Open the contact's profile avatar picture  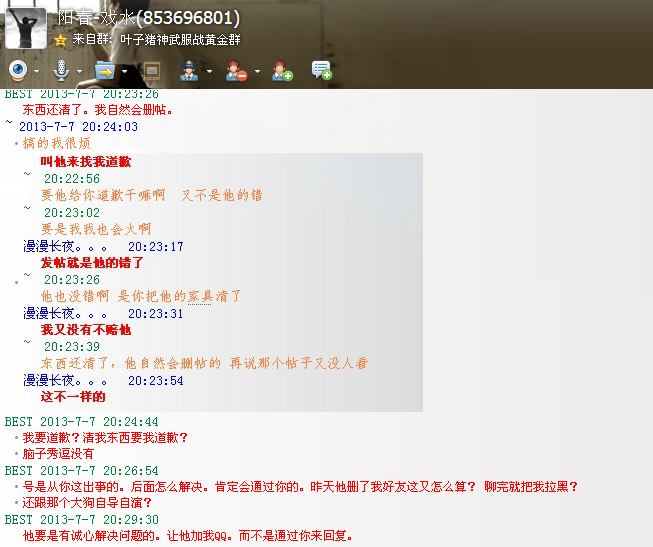click(x=26, y=25)
